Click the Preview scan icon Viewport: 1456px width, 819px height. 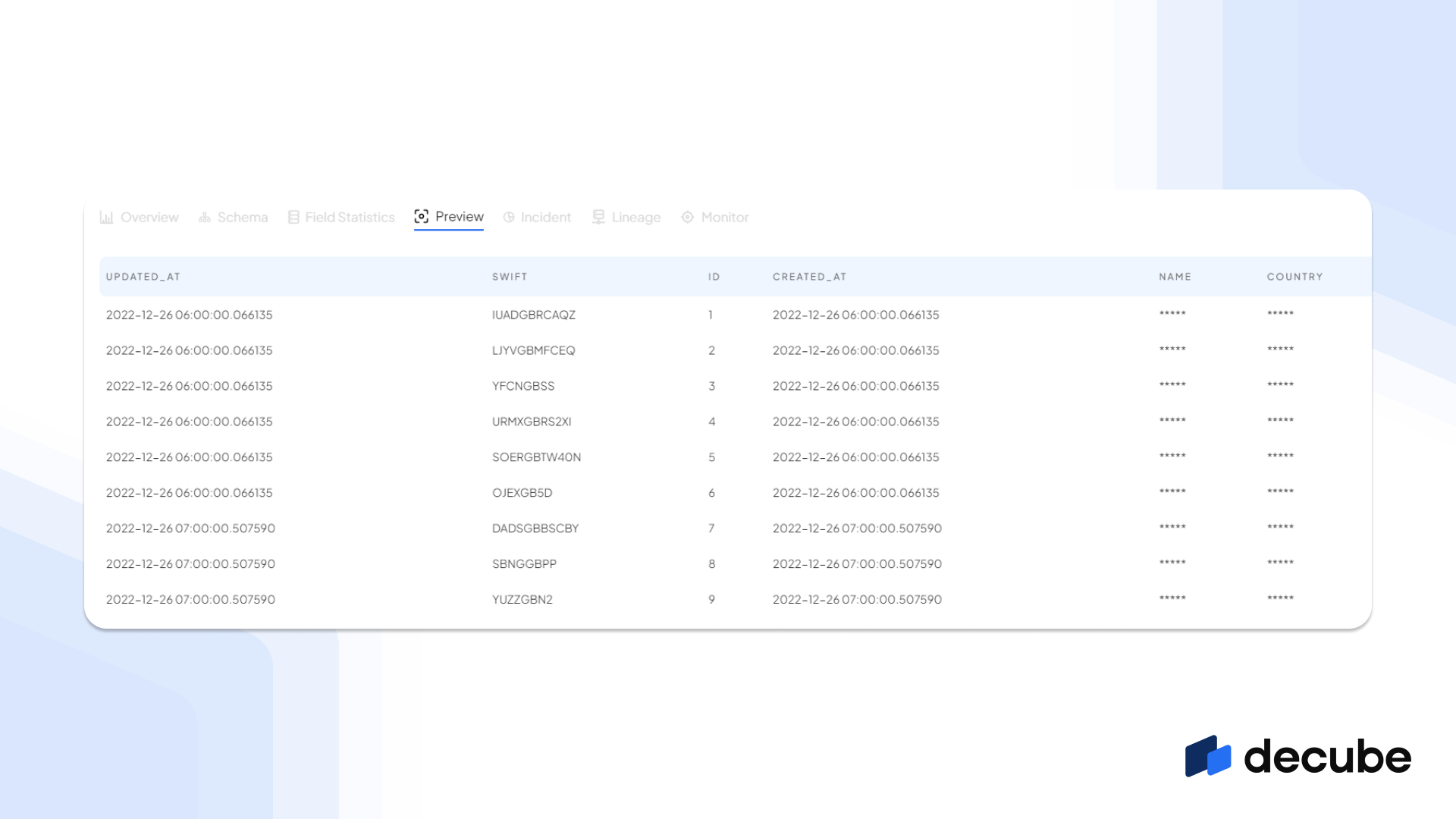tap(422, 217)
